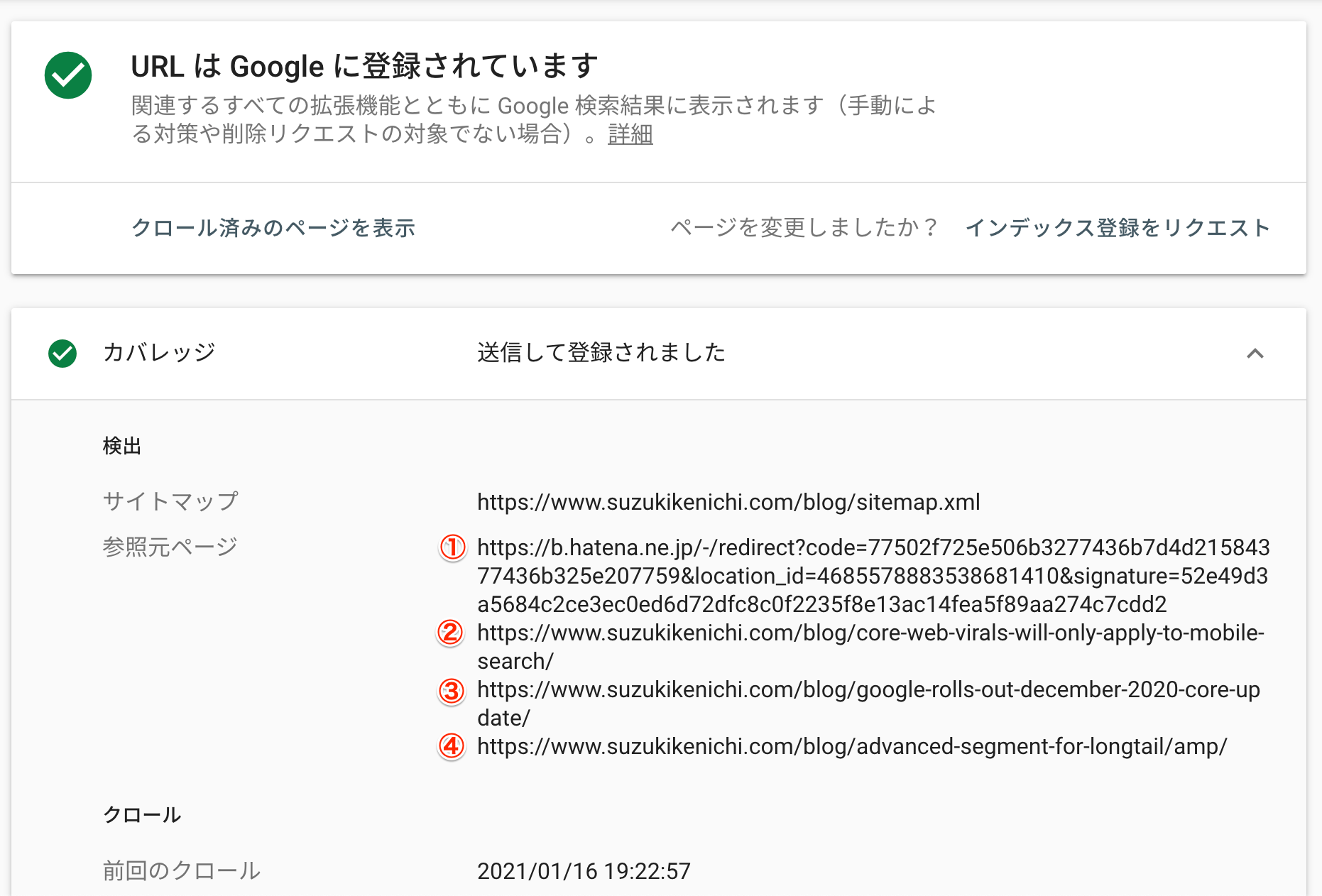Click インデックス登録をリクエスト button
Viewport: 1322px width, 896px height.
(1118, 228)
